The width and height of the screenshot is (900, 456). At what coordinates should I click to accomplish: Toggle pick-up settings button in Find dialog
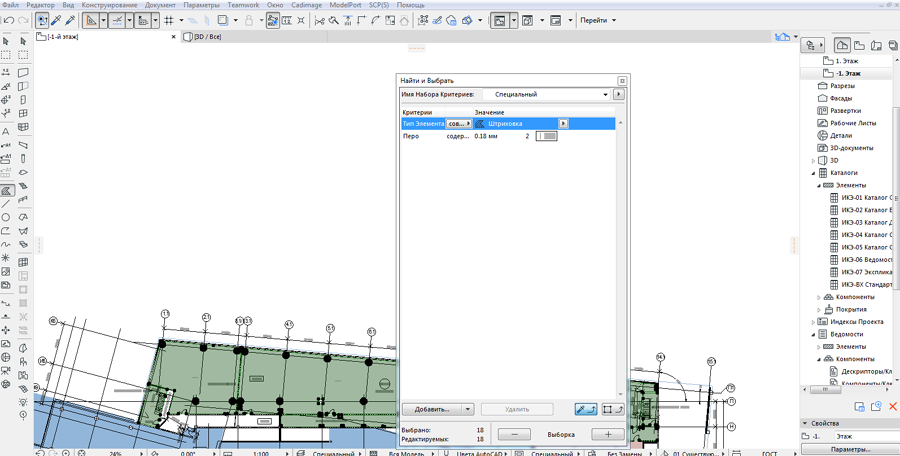tap(586, 409)
